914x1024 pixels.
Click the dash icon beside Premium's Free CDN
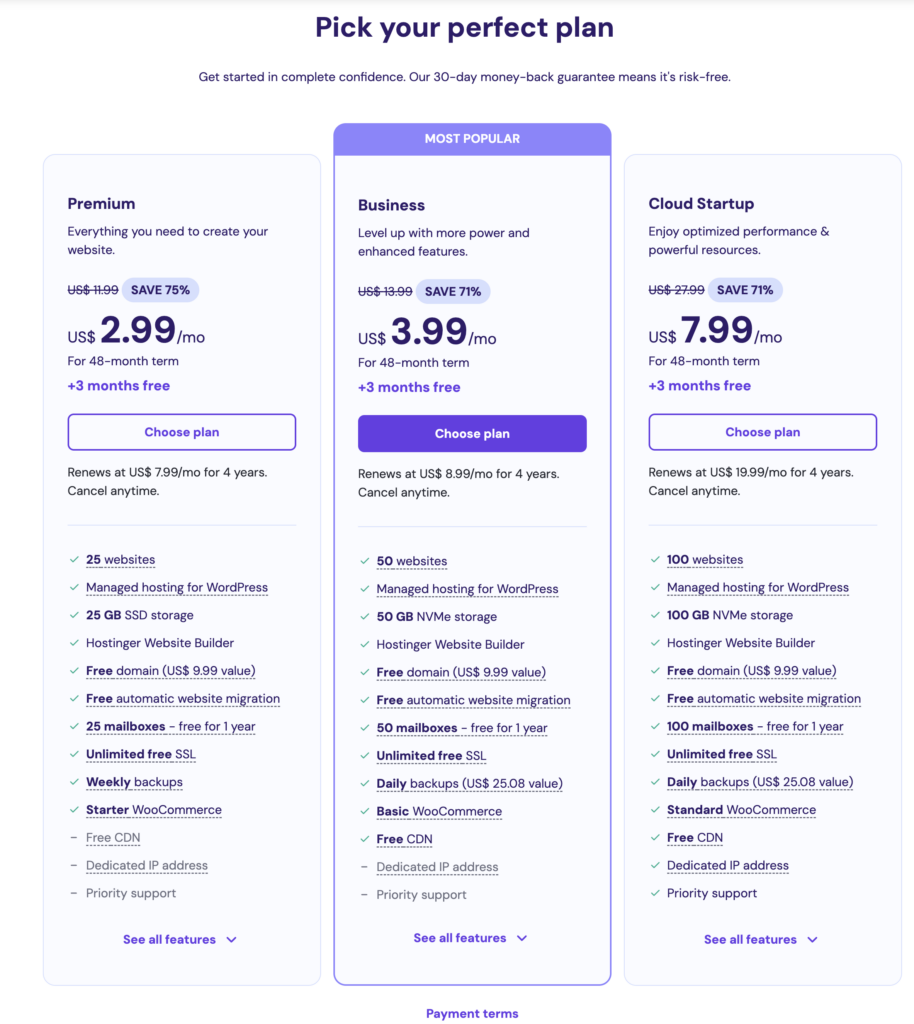(74, 838)
